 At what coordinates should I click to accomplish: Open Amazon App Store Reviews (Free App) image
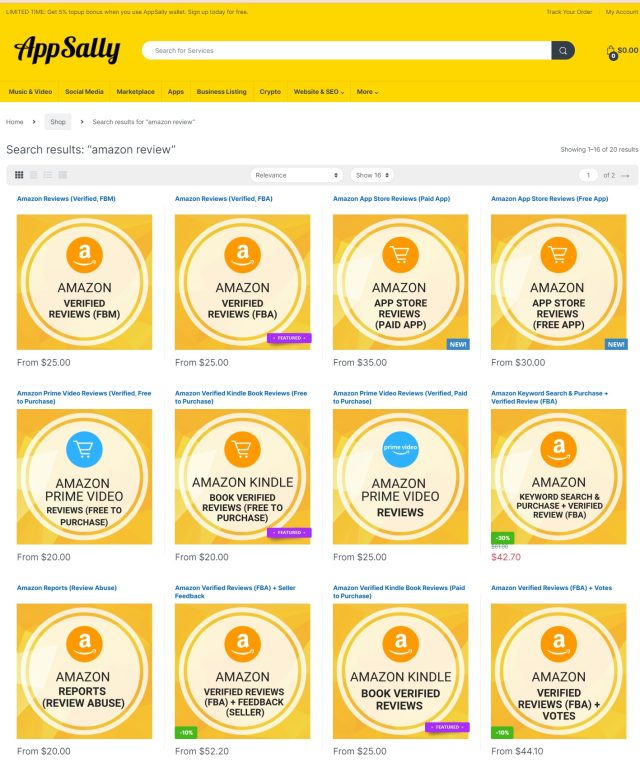point(558,282)
